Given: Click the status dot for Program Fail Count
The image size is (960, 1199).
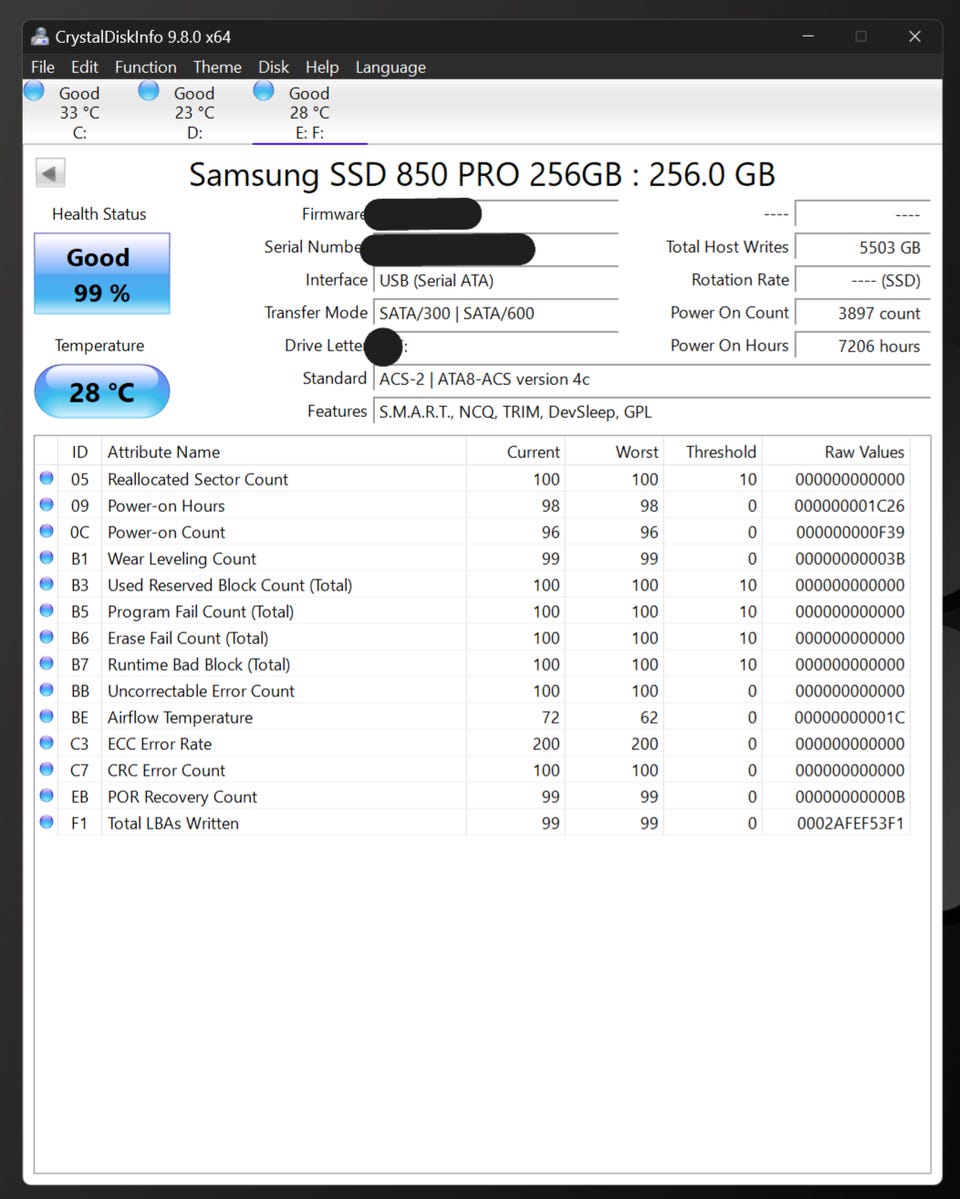Looking at the screenshot, I should click(47, 611).
